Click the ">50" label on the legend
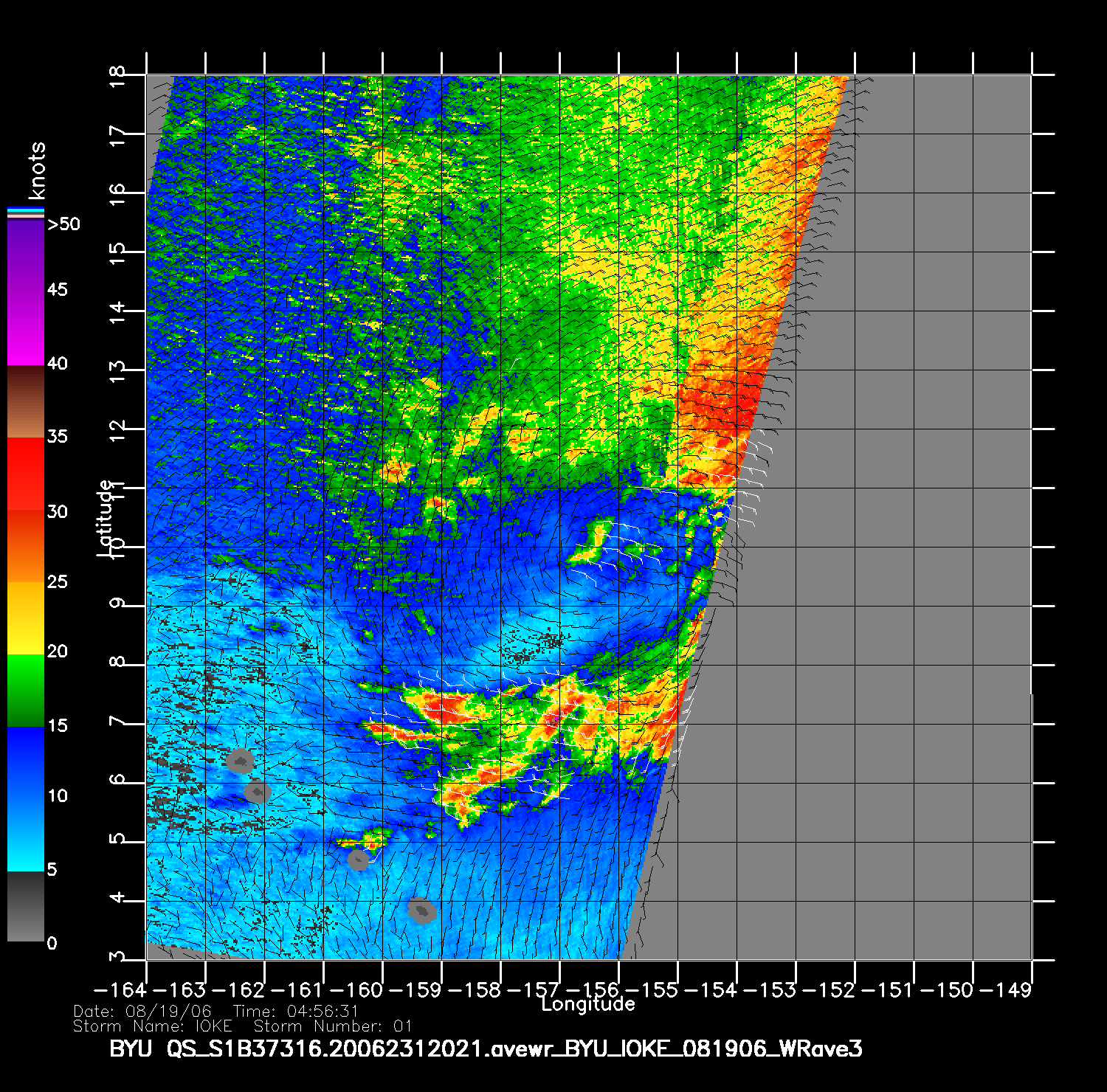 click(x=63, y=224)
